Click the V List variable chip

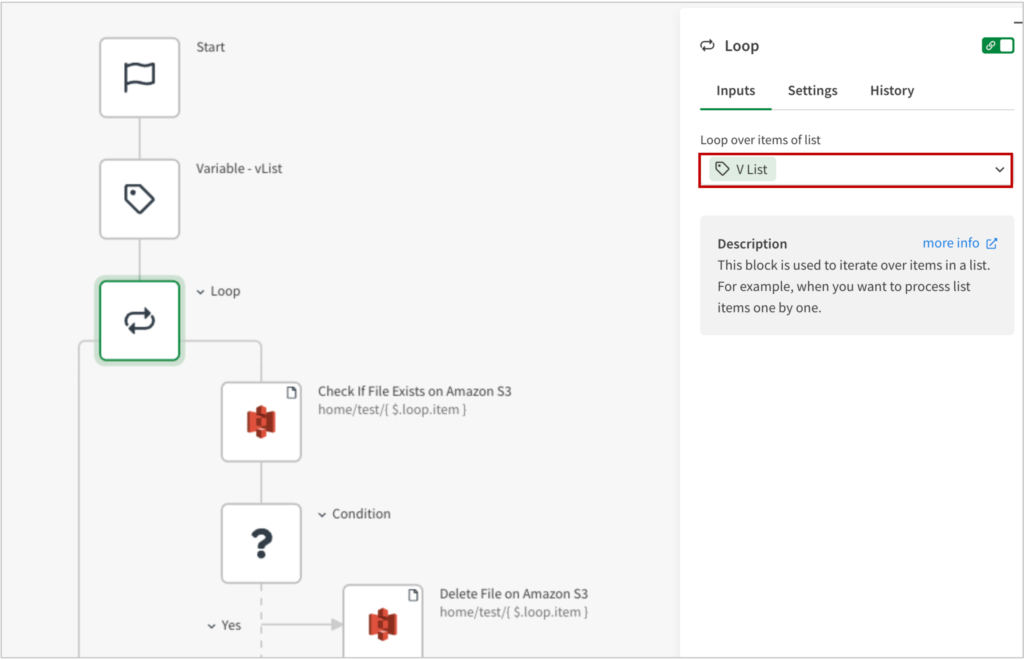coord(742,170)
